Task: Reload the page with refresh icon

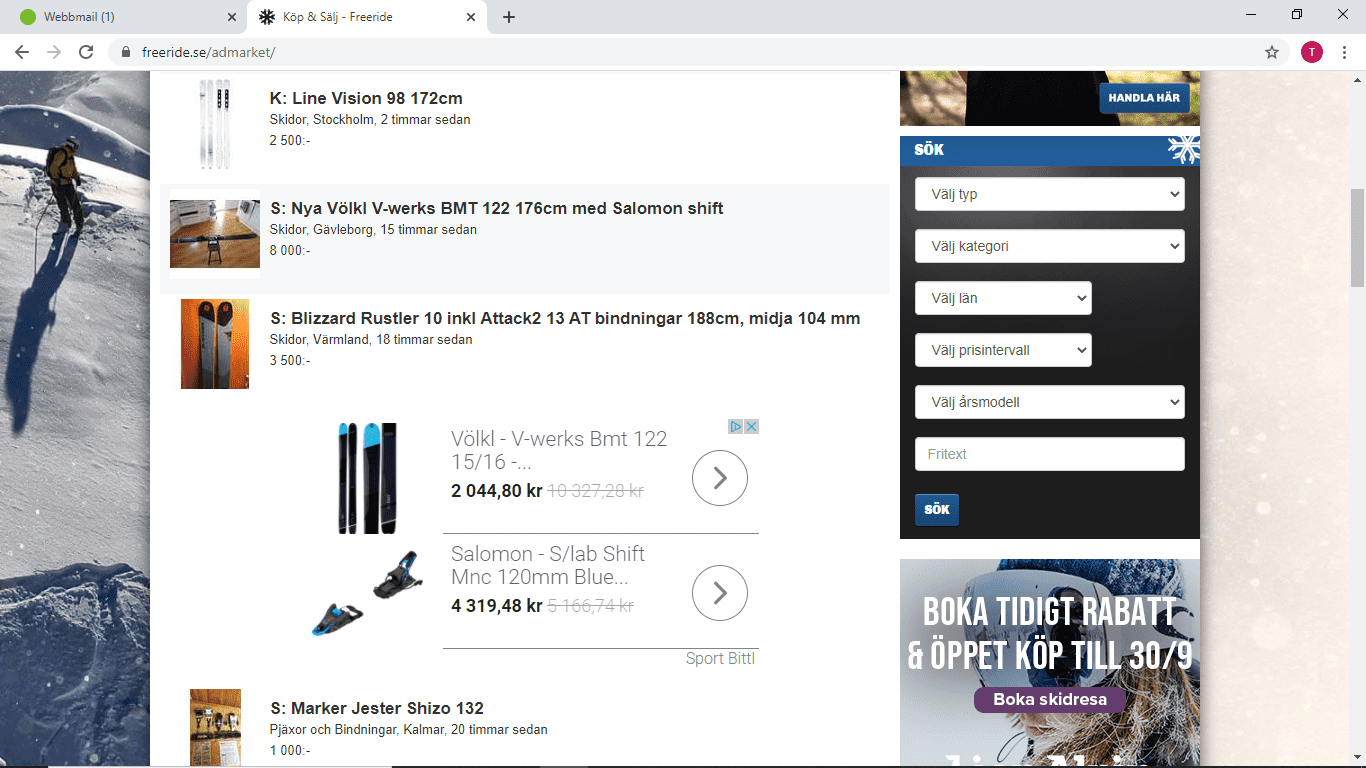Action: click(x=86, y=52)
